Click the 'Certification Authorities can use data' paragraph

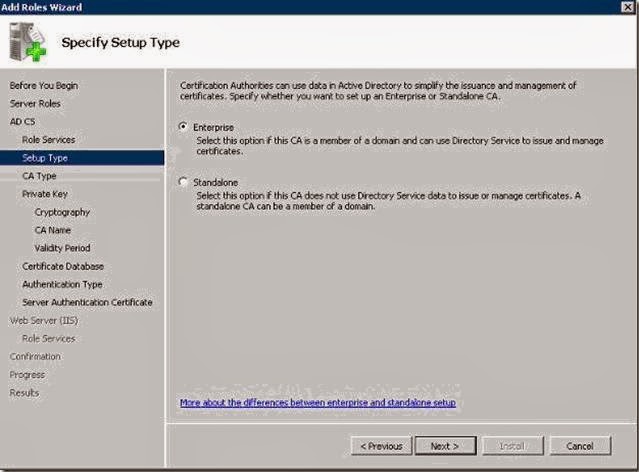[378, 91]
